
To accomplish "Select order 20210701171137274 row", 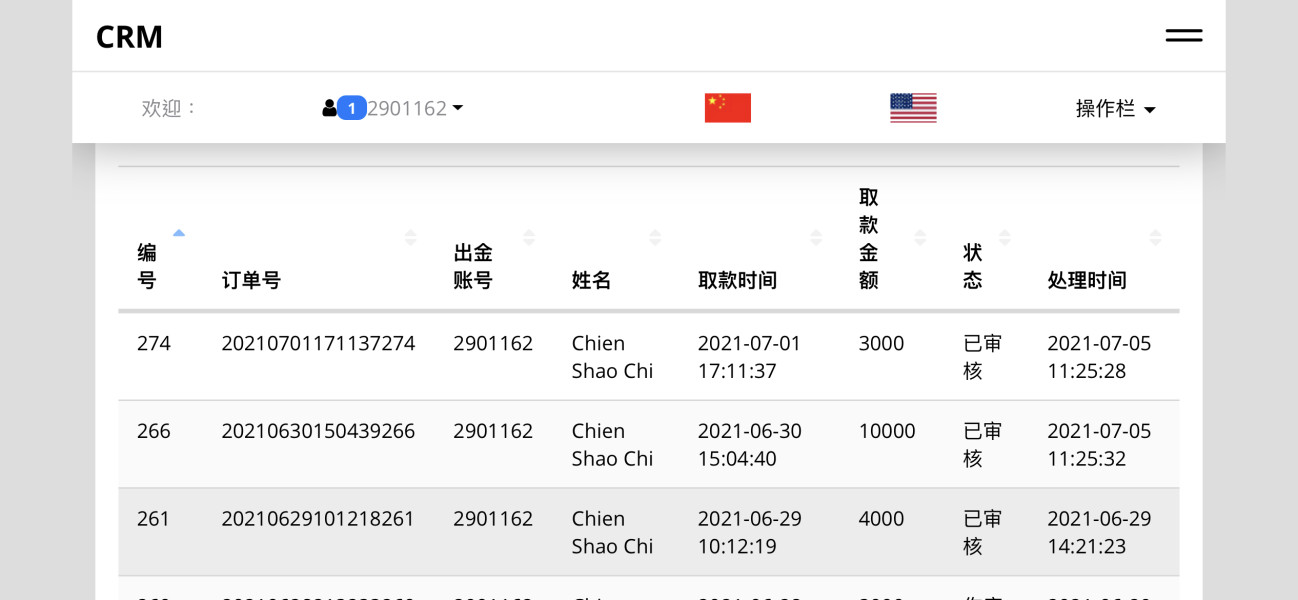I will (648, 357).
